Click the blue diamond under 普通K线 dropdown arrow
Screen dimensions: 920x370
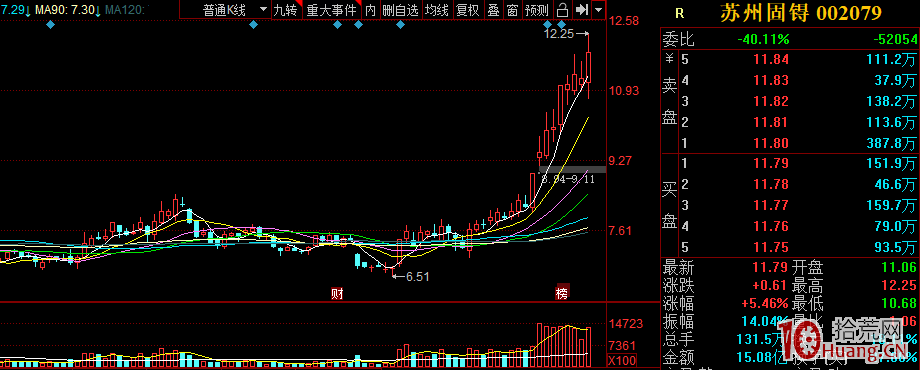click(253, 25)
